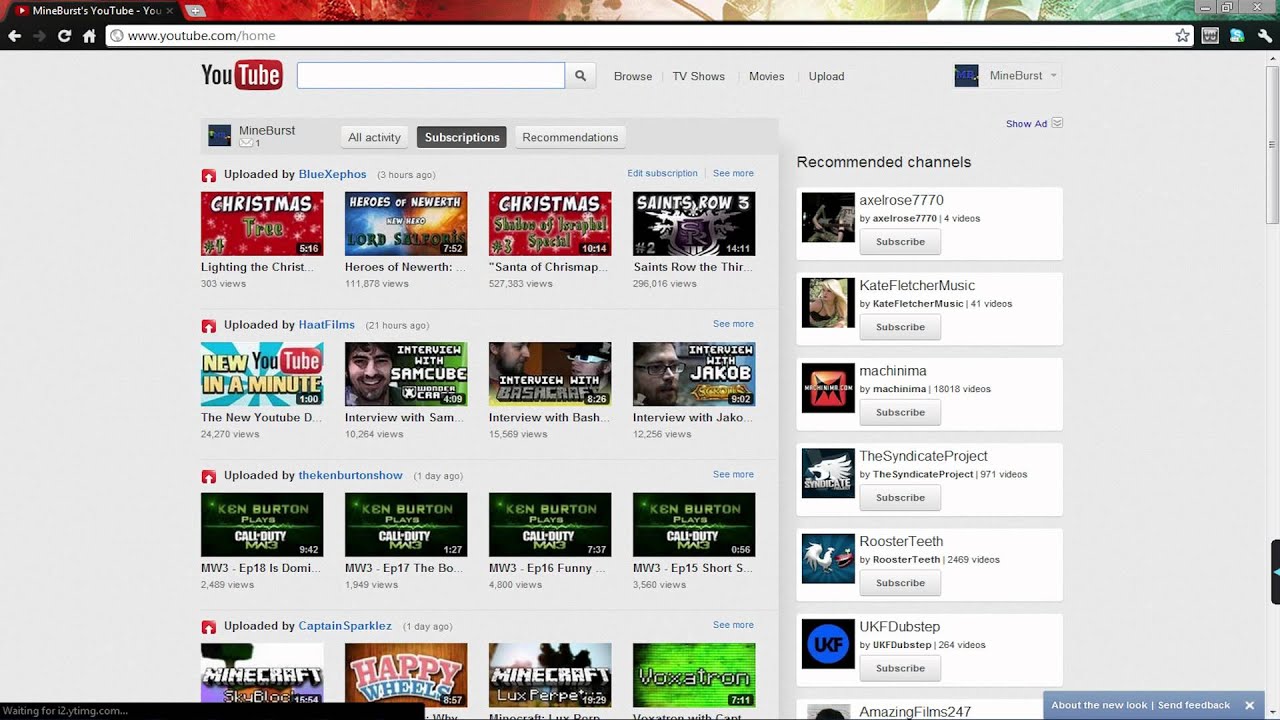This screenshot has height=720, width=1280.
Task: Subscribe to UKFDubstep
Action: coord(900,668)
